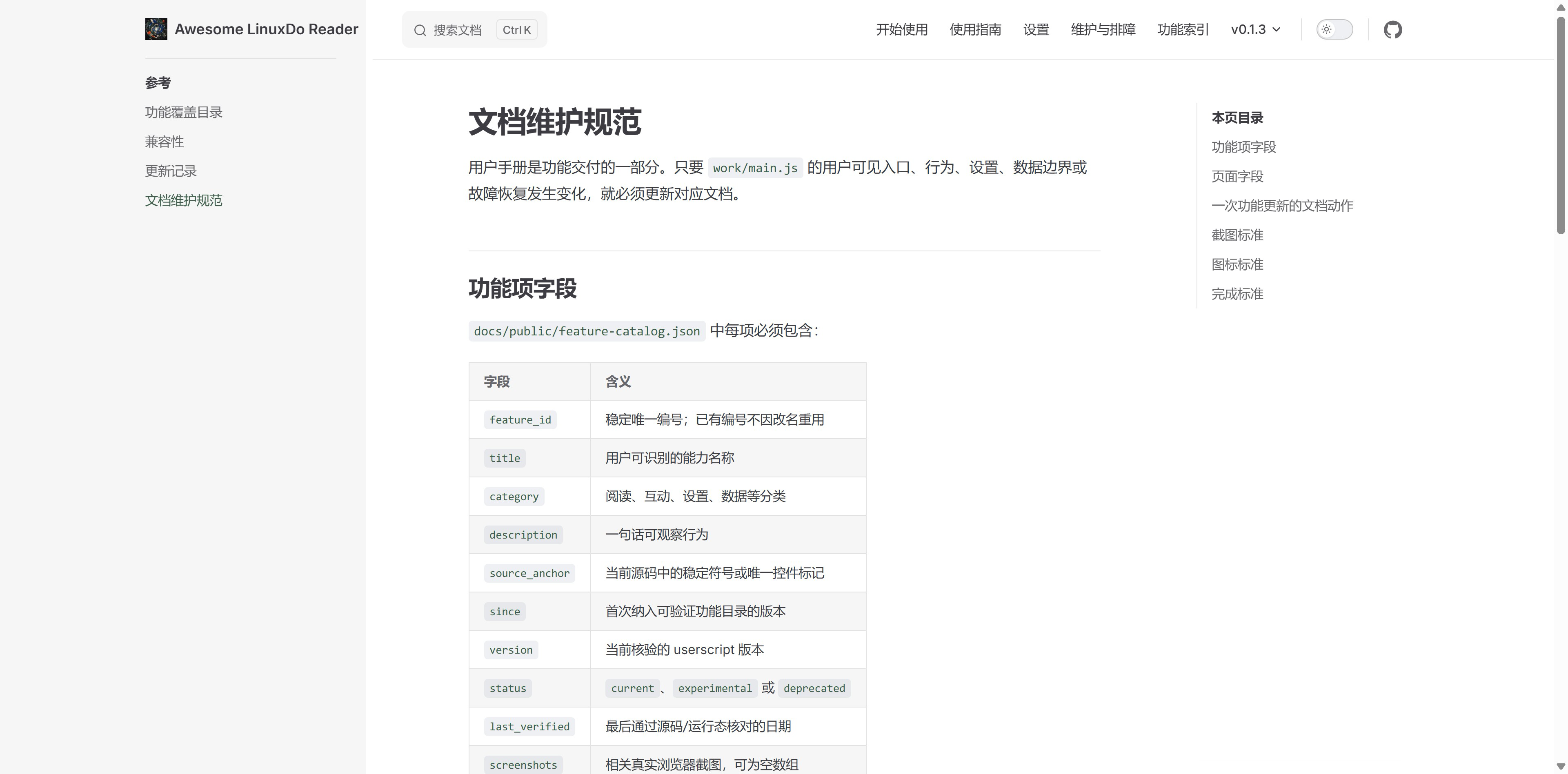The width and height of the screenshot is (1568, 774).
Task: Click the scrollbar down arrow
Action: coord(1561,767)
